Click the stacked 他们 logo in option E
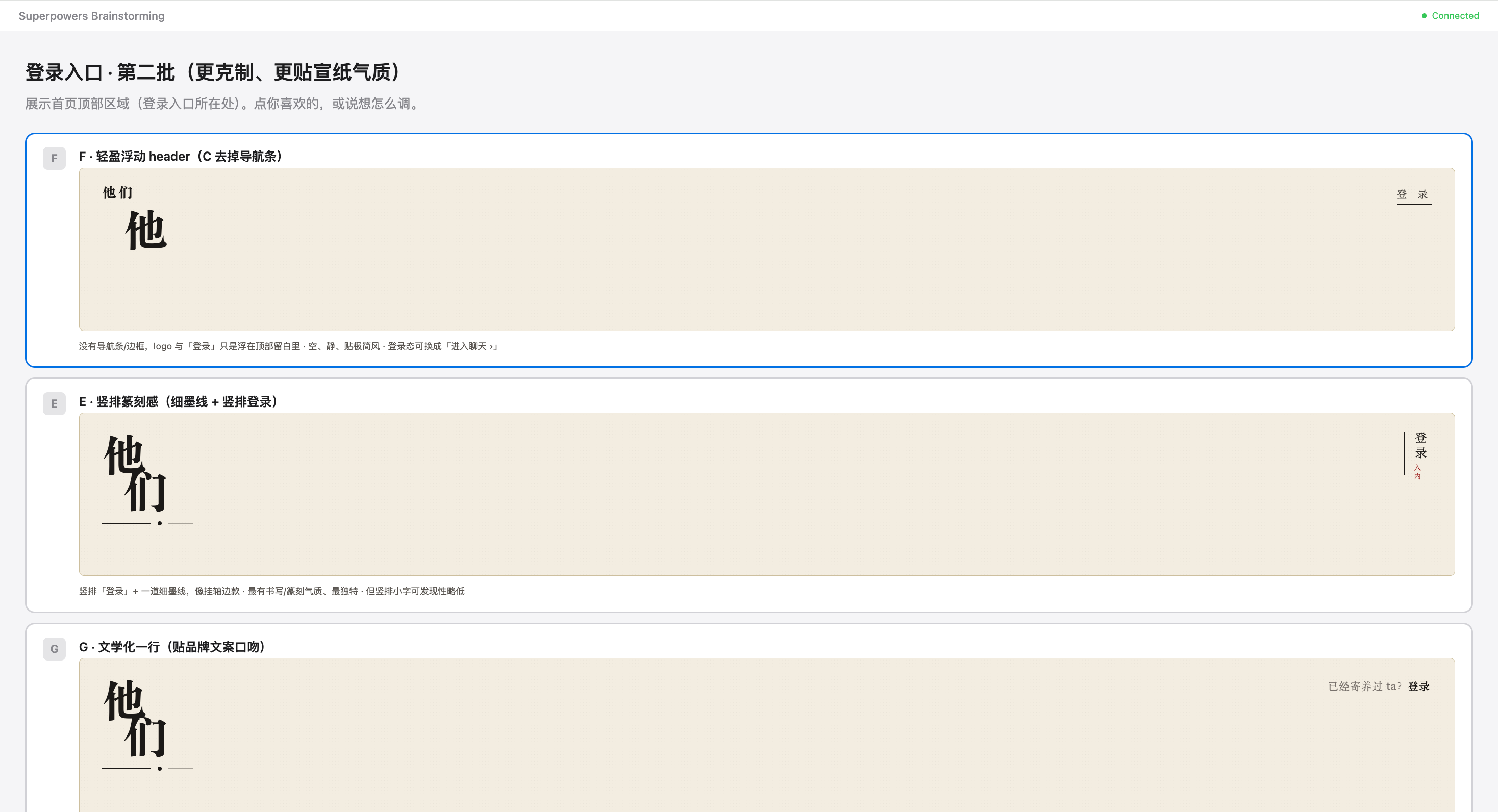Image resolution: width=1498 pixels, height=812 pixels. [136, 472]
